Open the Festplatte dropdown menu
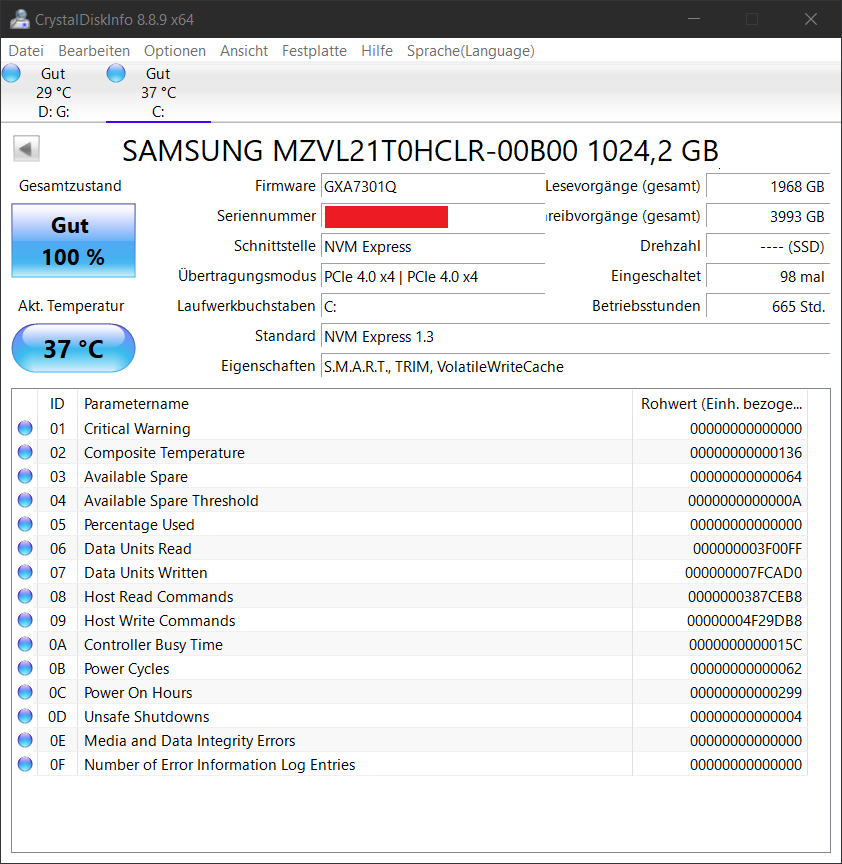The image size is (842, 864). click(x=314, y=50)
